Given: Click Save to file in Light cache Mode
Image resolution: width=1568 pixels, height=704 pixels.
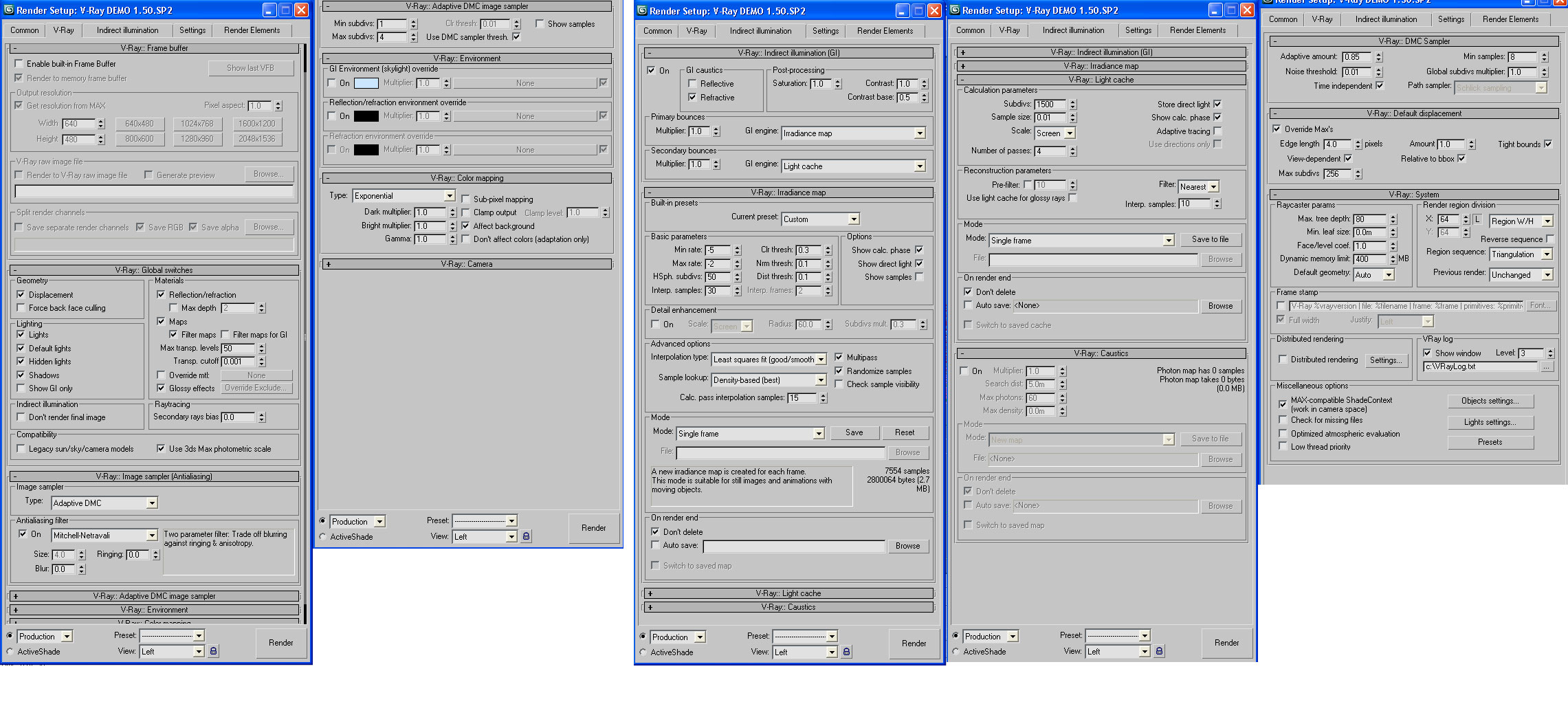Looking at the screenshot, I should 1210,239.
